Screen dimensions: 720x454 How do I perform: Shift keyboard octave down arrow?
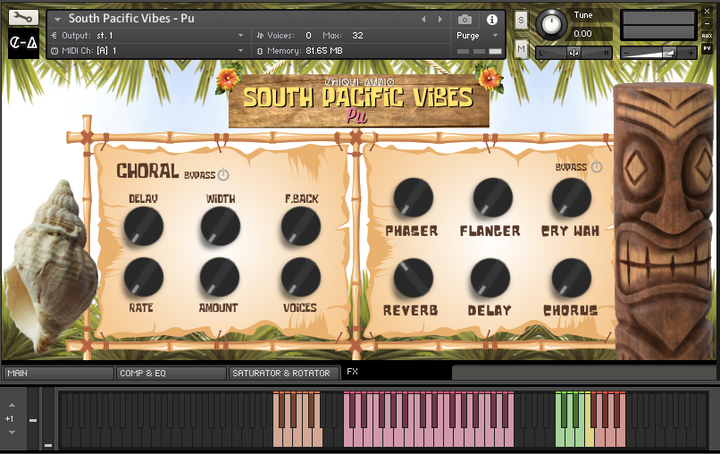tap(12, 432)
